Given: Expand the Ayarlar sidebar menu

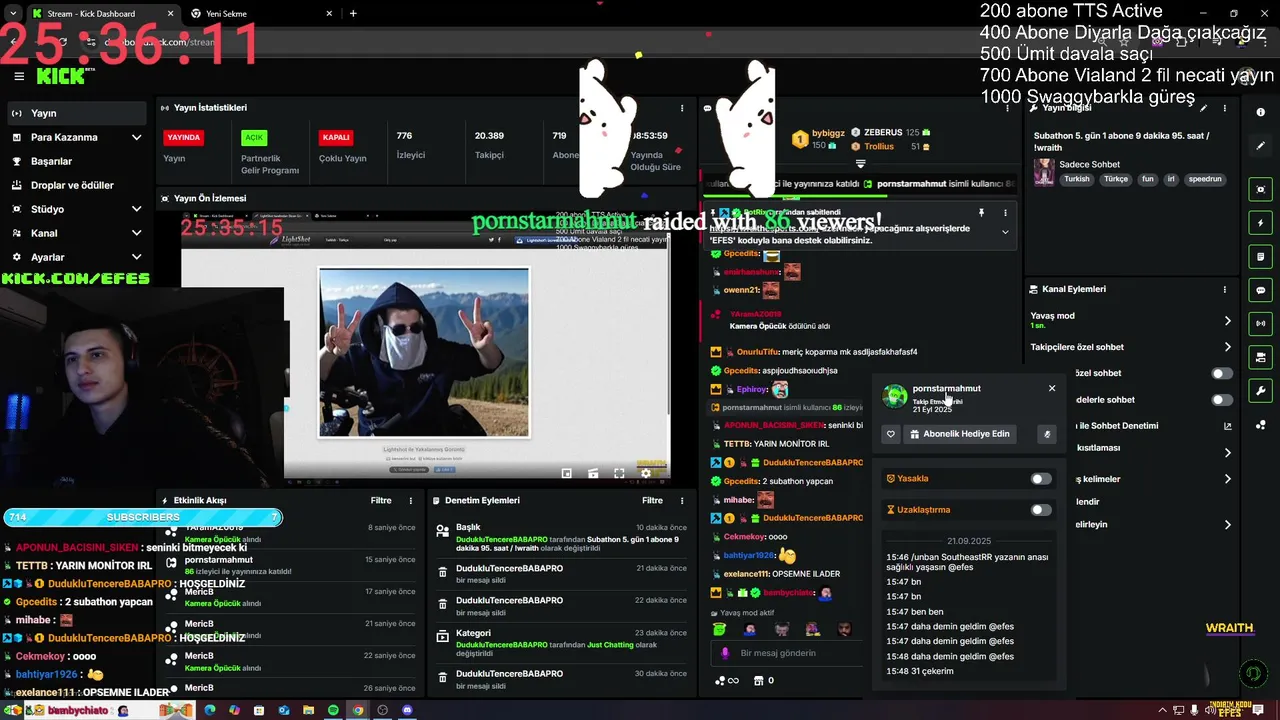Looking at the screenshot, I should point(136,257).
